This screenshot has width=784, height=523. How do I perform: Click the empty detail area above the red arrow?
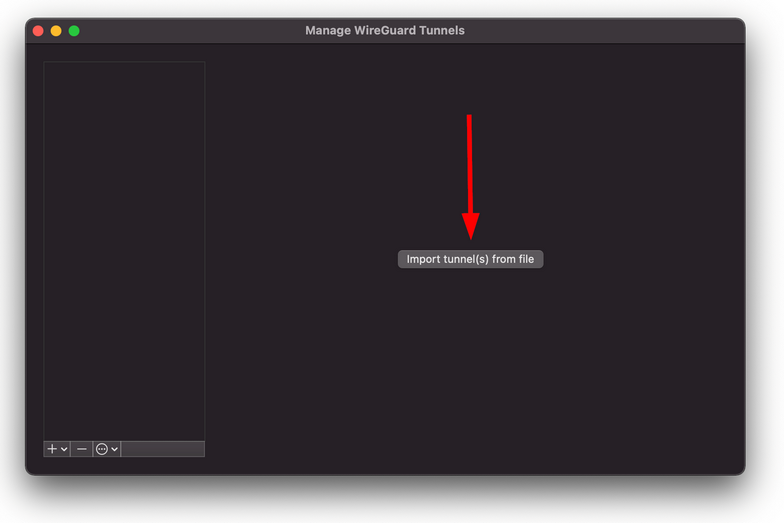pos(469,78)
